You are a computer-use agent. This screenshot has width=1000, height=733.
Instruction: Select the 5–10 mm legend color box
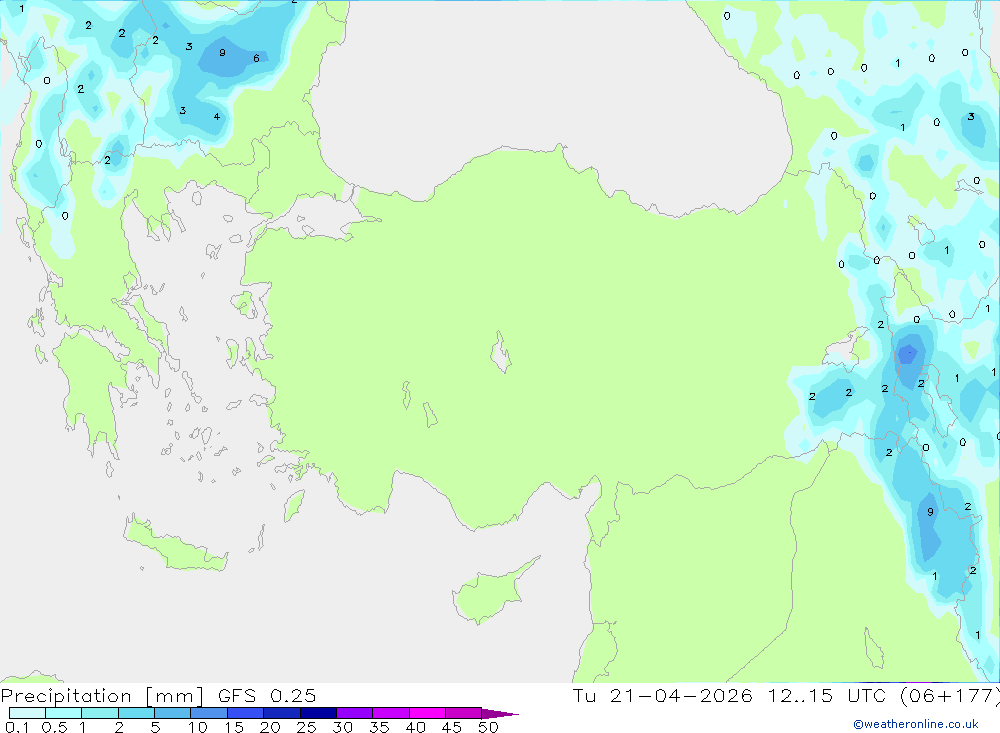(x=172, y=713)
